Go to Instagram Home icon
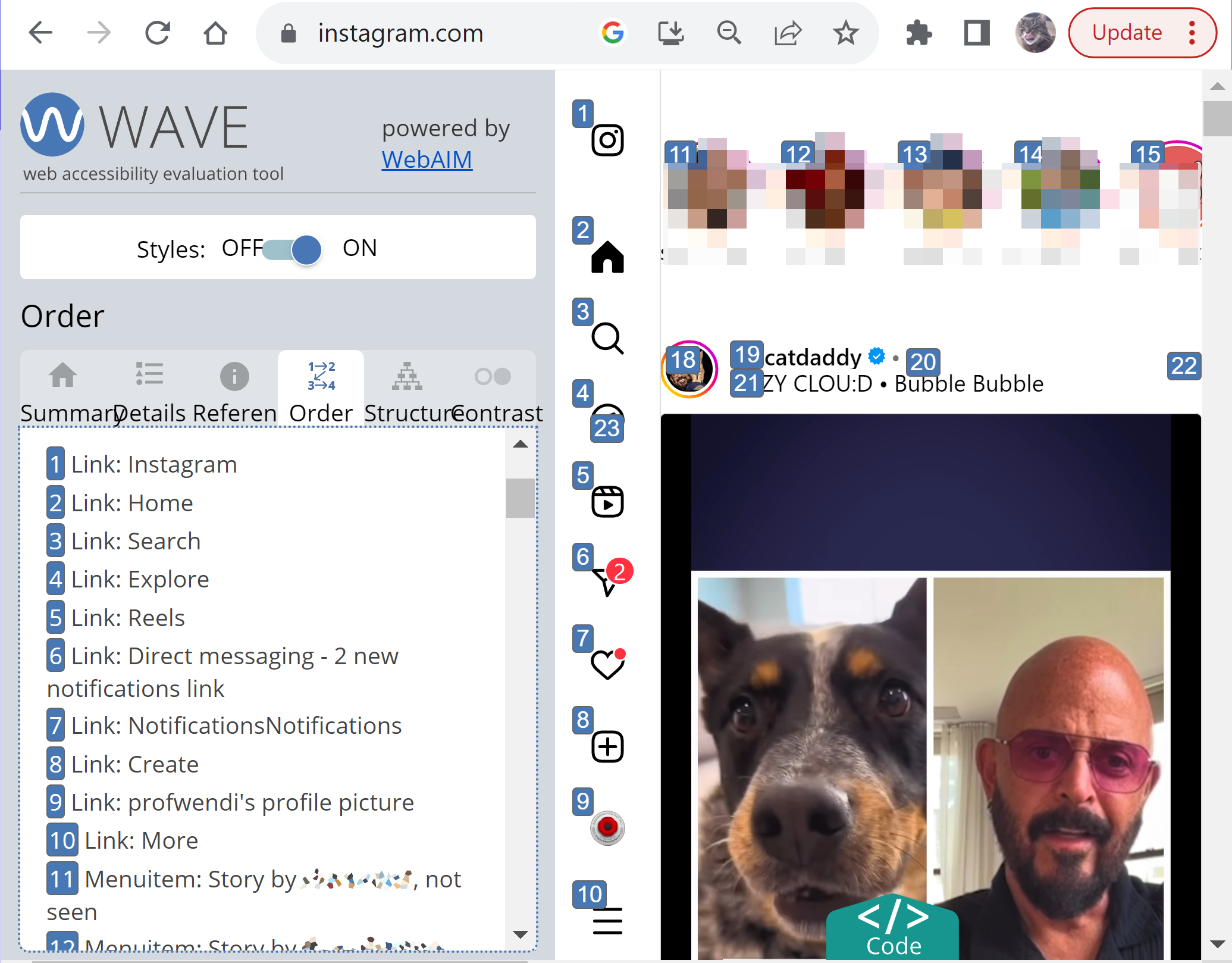This screenshot has width=1232, height=963. 607,257
